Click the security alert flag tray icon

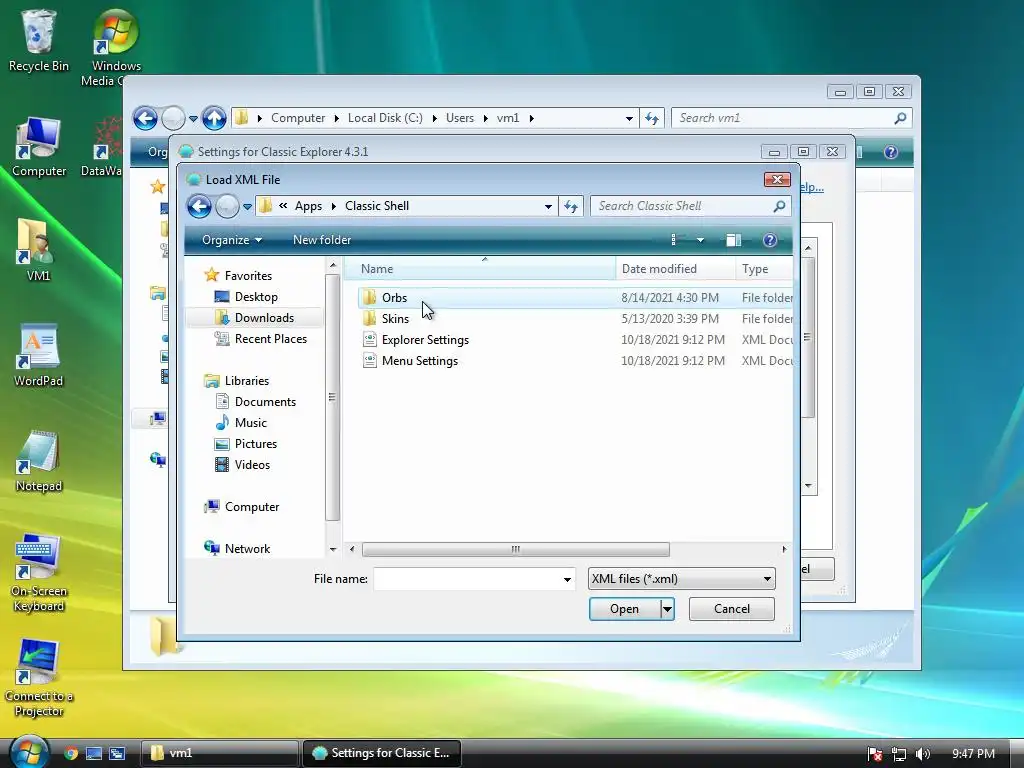875,754
